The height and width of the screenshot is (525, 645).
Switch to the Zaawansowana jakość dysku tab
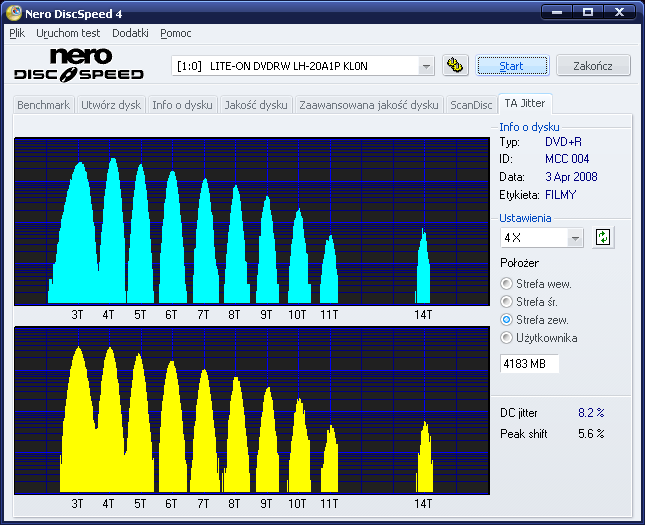click(369, 105)
